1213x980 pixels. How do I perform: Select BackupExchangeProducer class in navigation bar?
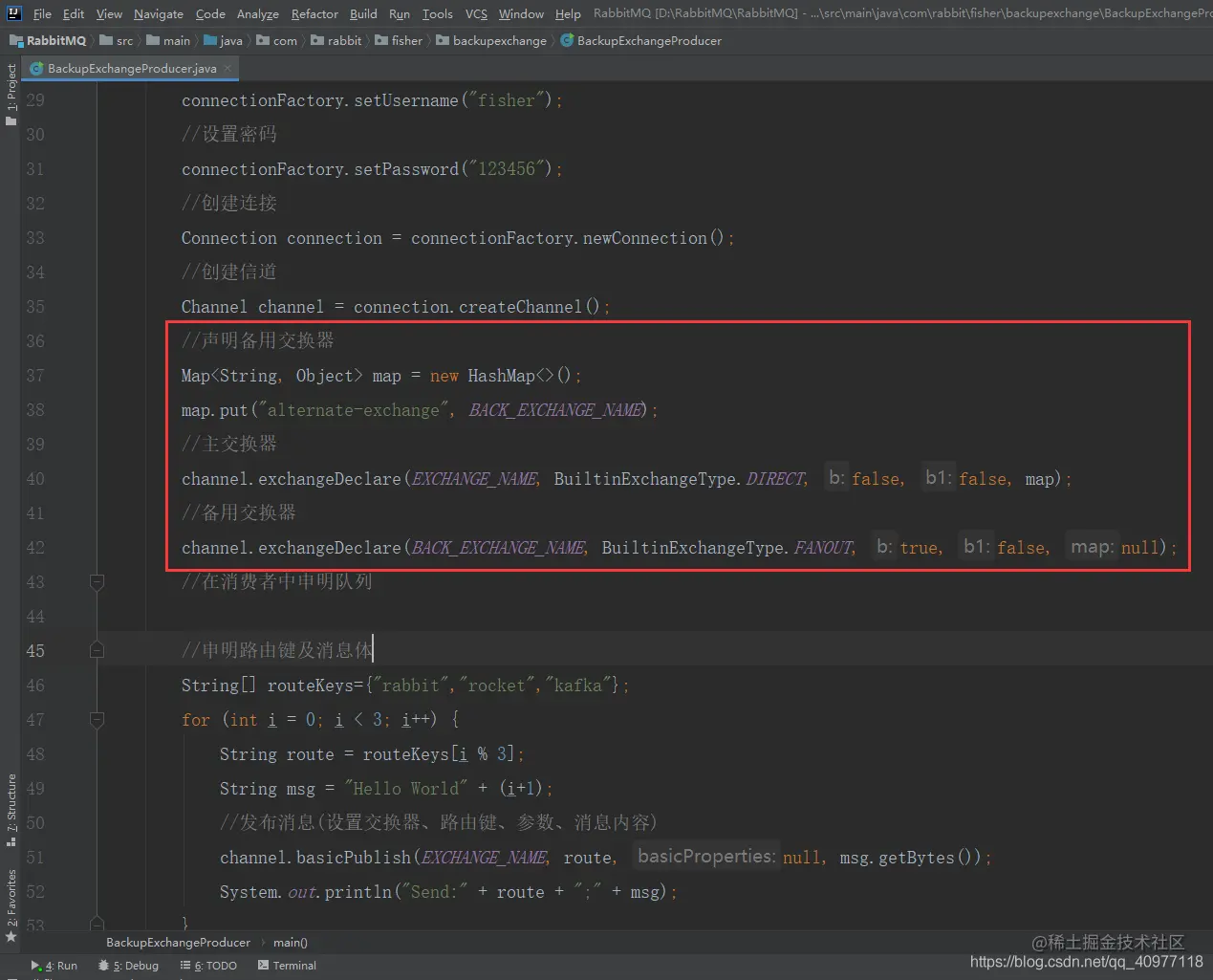[641, 41]
